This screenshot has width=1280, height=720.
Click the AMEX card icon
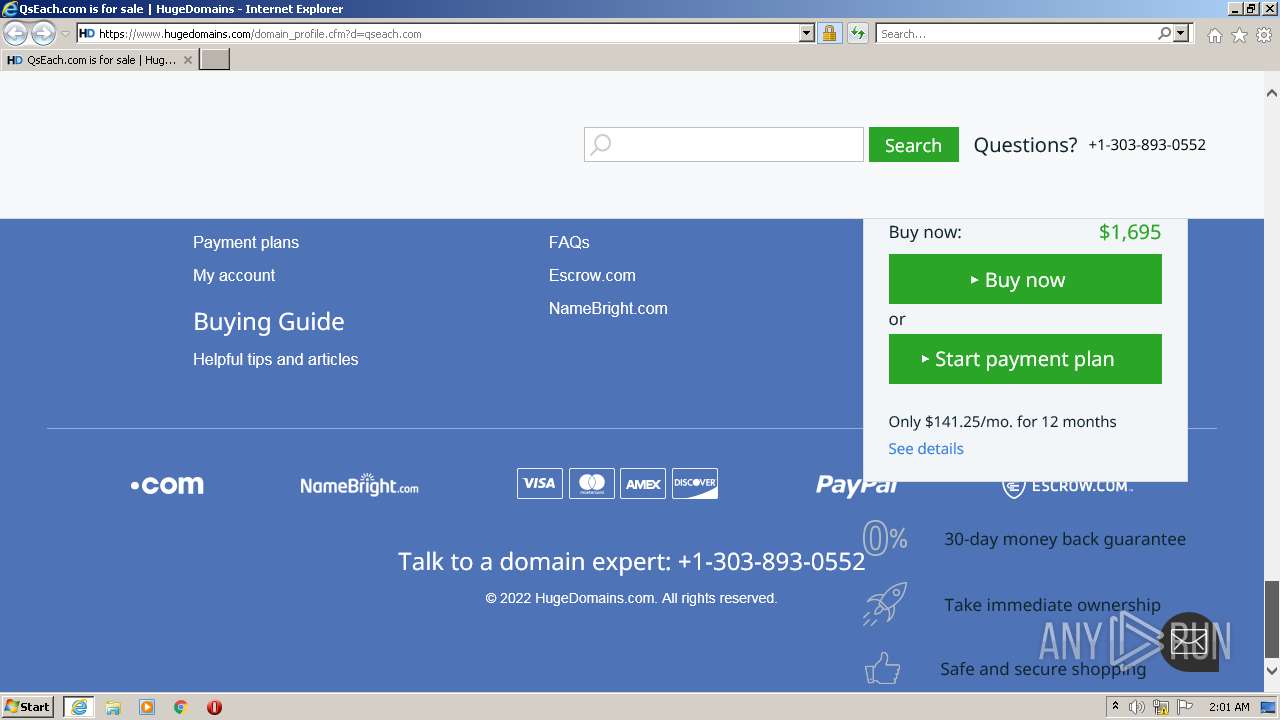[643, 484]
